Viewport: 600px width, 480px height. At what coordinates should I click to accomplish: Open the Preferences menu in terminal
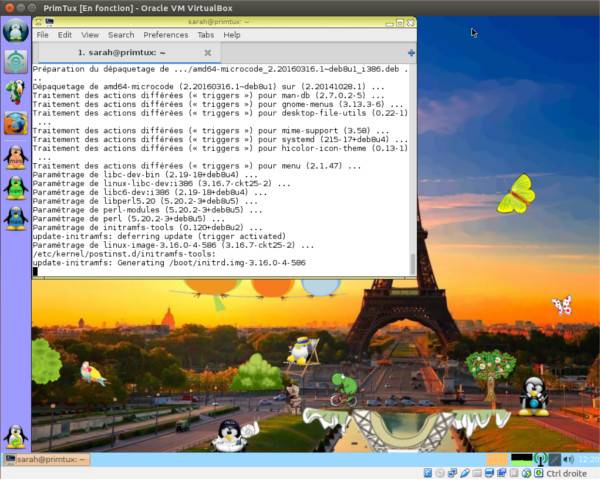tap(166, 35)
